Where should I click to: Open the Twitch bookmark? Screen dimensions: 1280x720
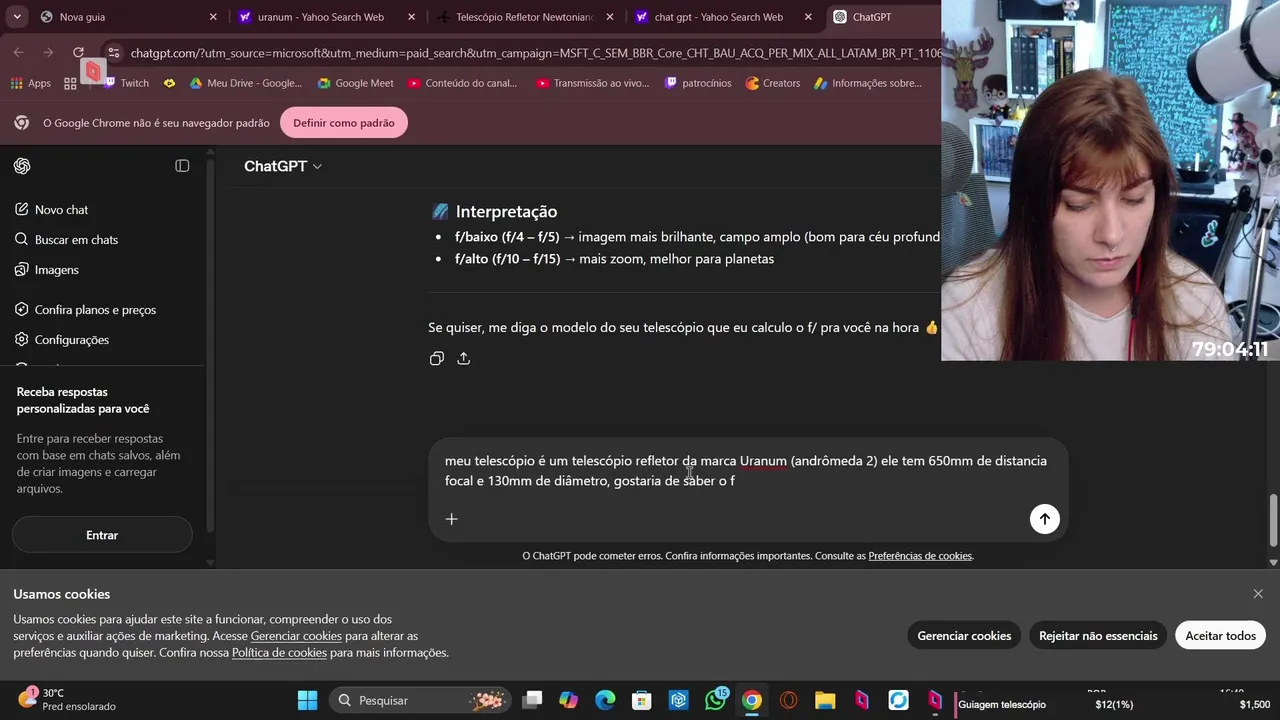tap(125, 83)
